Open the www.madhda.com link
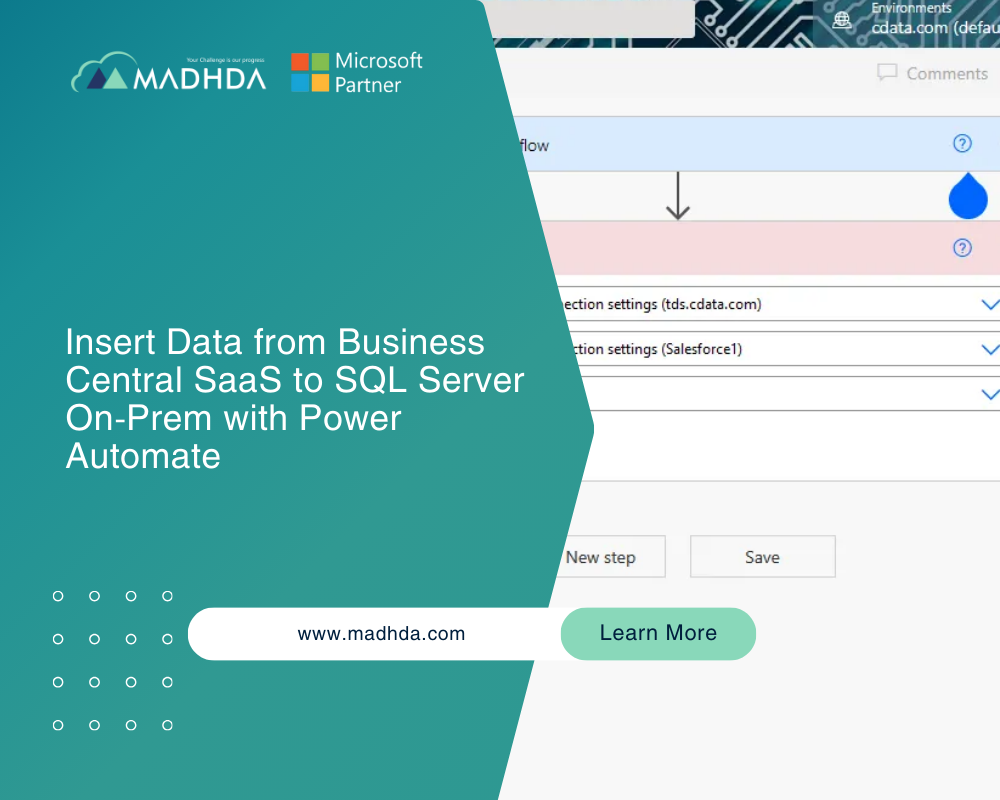1000x800 pixels. 381,633
